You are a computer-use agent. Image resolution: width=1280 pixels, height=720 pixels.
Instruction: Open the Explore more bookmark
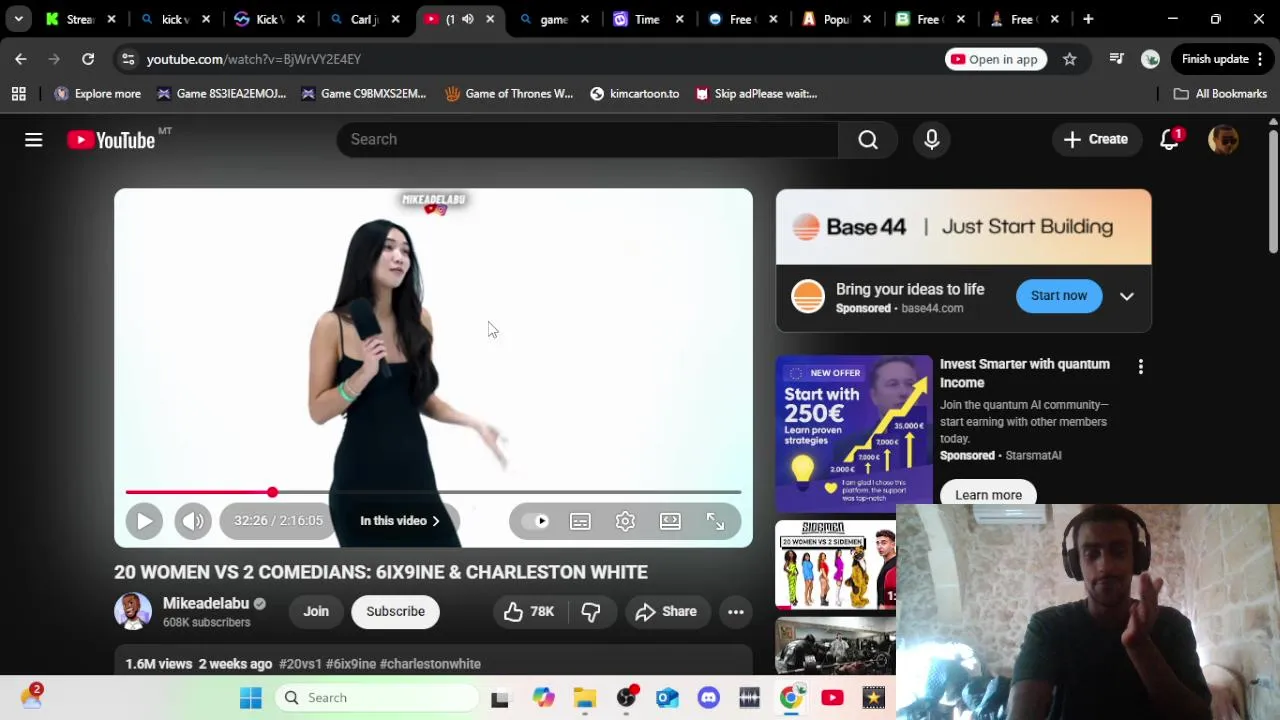(97, 94)
